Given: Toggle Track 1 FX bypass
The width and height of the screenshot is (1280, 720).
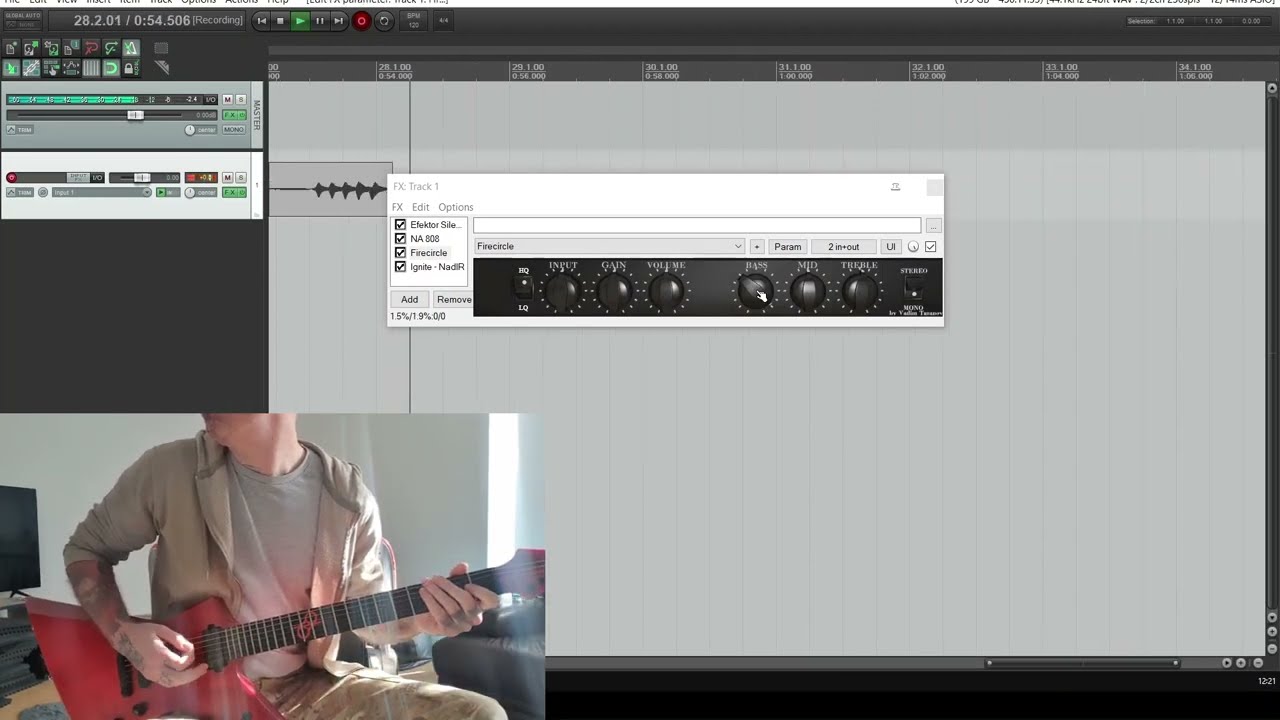Looking at the screenshot, I should tap(242, 192).
